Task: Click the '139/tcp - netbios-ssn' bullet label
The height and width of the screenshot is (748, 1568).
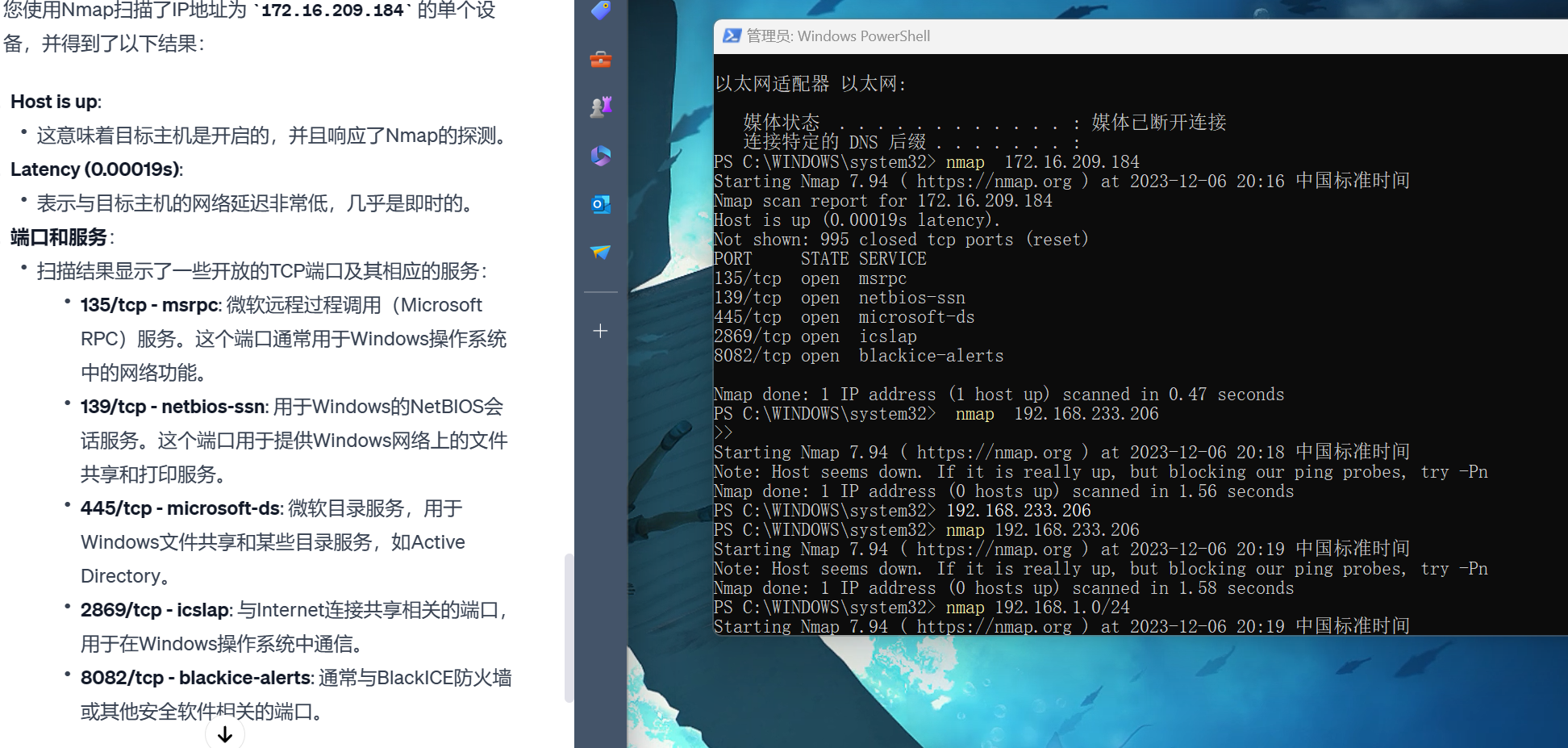Action: (x=173, y=407)
